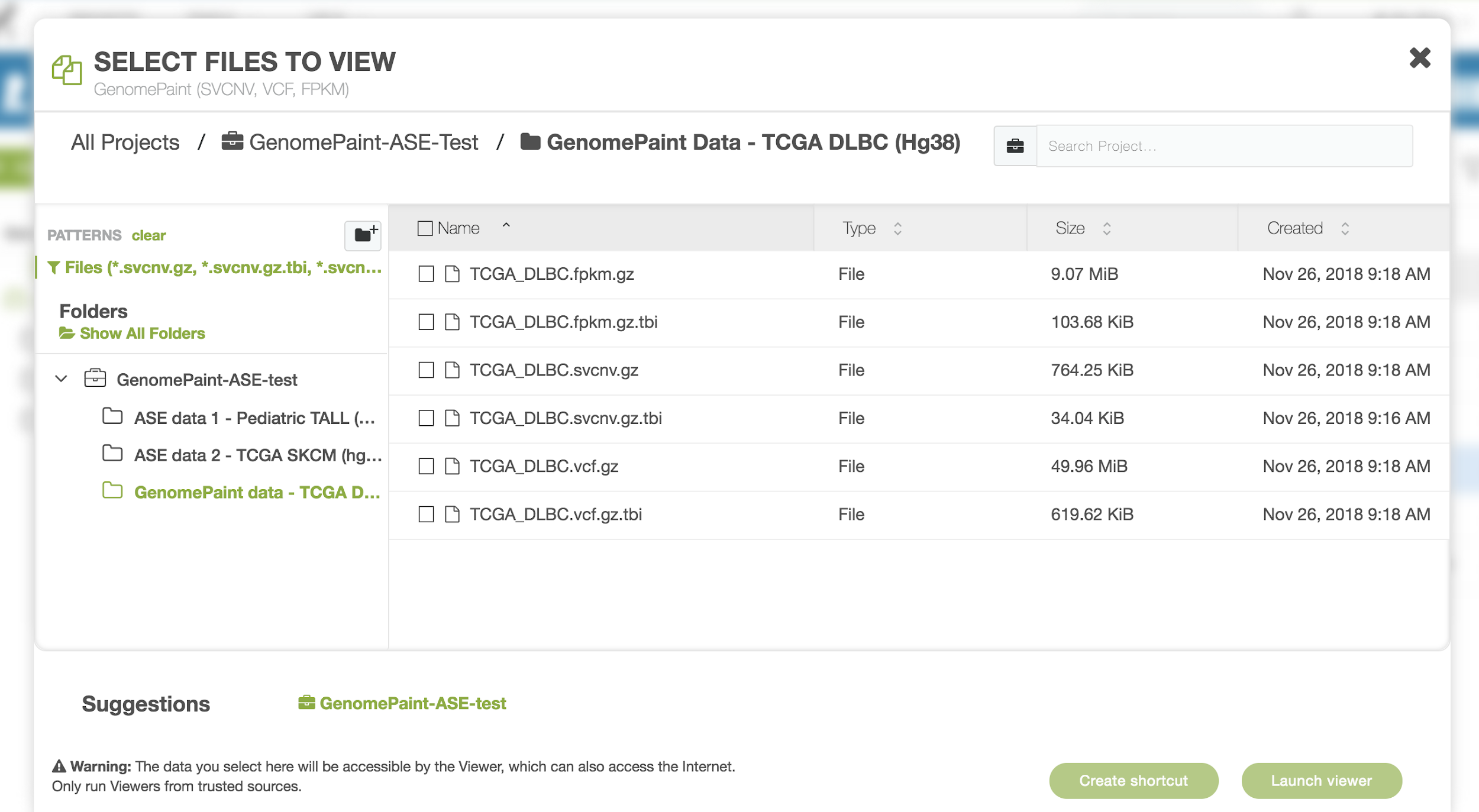Check the TCGA_DLBC.svcnv.gz.tbi file checkbox
The image size is (1479, 812).
(426, 418)
